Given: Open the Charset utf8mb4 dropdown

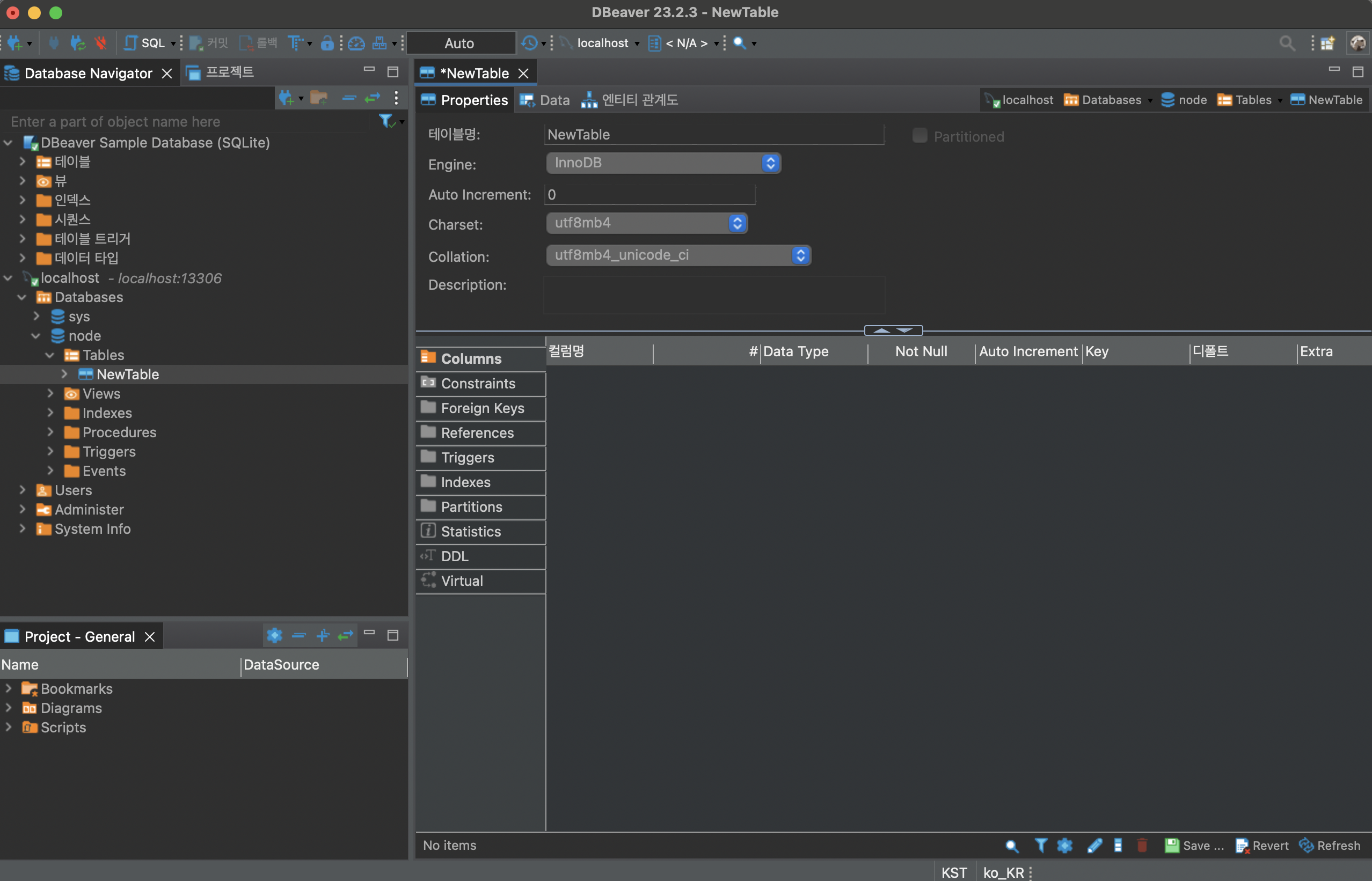Looking at the screenshot, I should pos(646,223).
